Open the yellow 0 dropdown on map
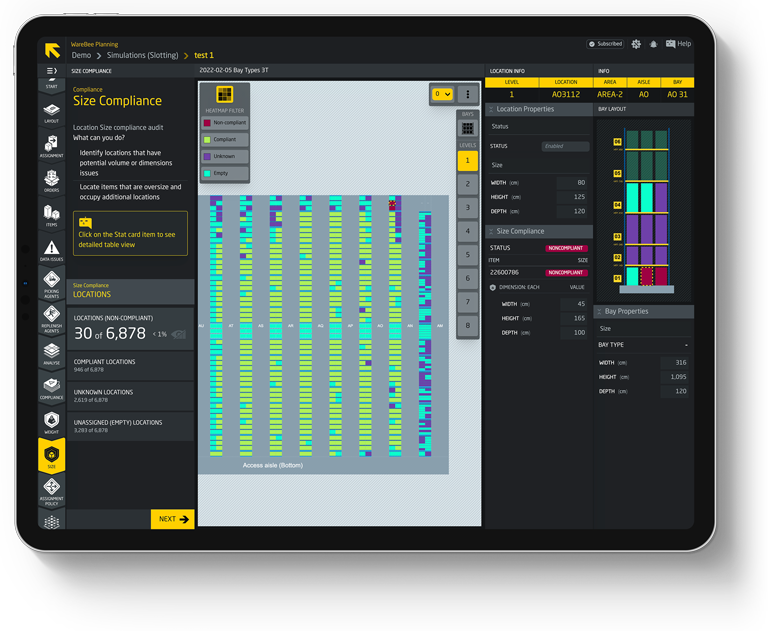The image size is (768, 631). (442, 94)
